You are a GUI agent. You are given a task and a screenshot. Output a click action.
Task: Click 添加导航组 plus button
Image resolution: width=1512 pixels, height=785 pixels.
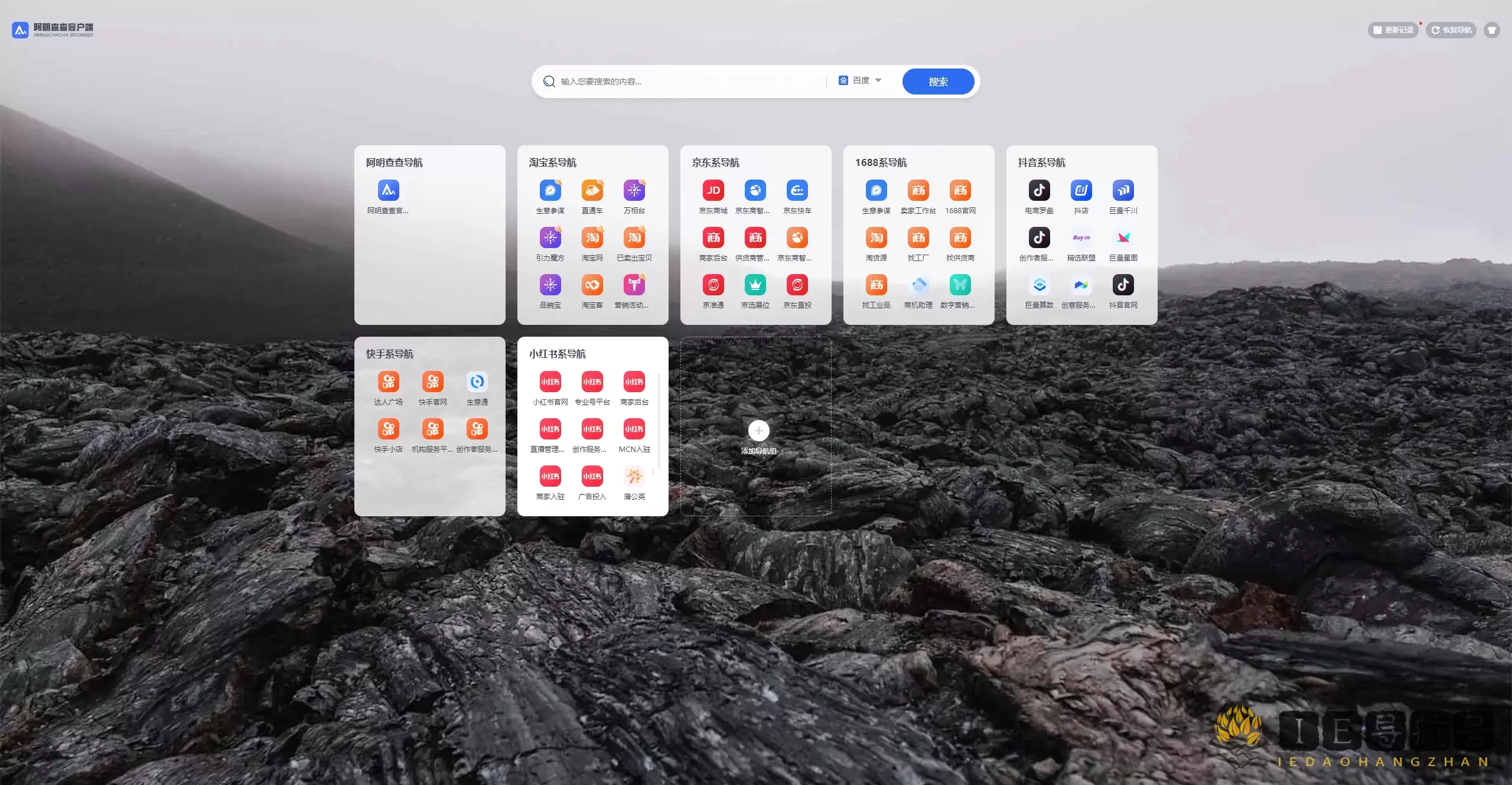[x=758, y=431]
